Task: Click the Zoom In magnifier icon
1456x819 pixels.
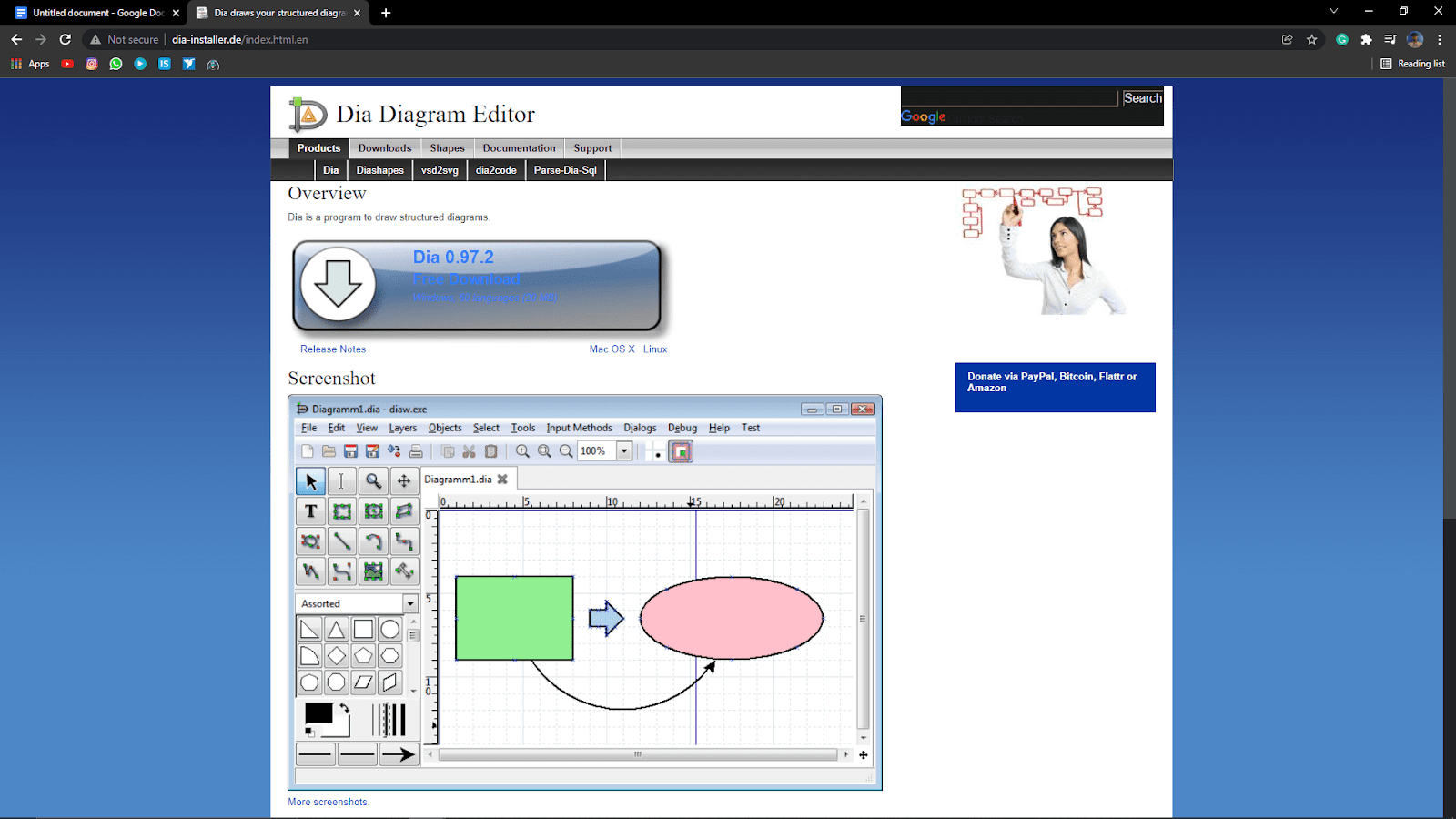Action: click(522, 451)
